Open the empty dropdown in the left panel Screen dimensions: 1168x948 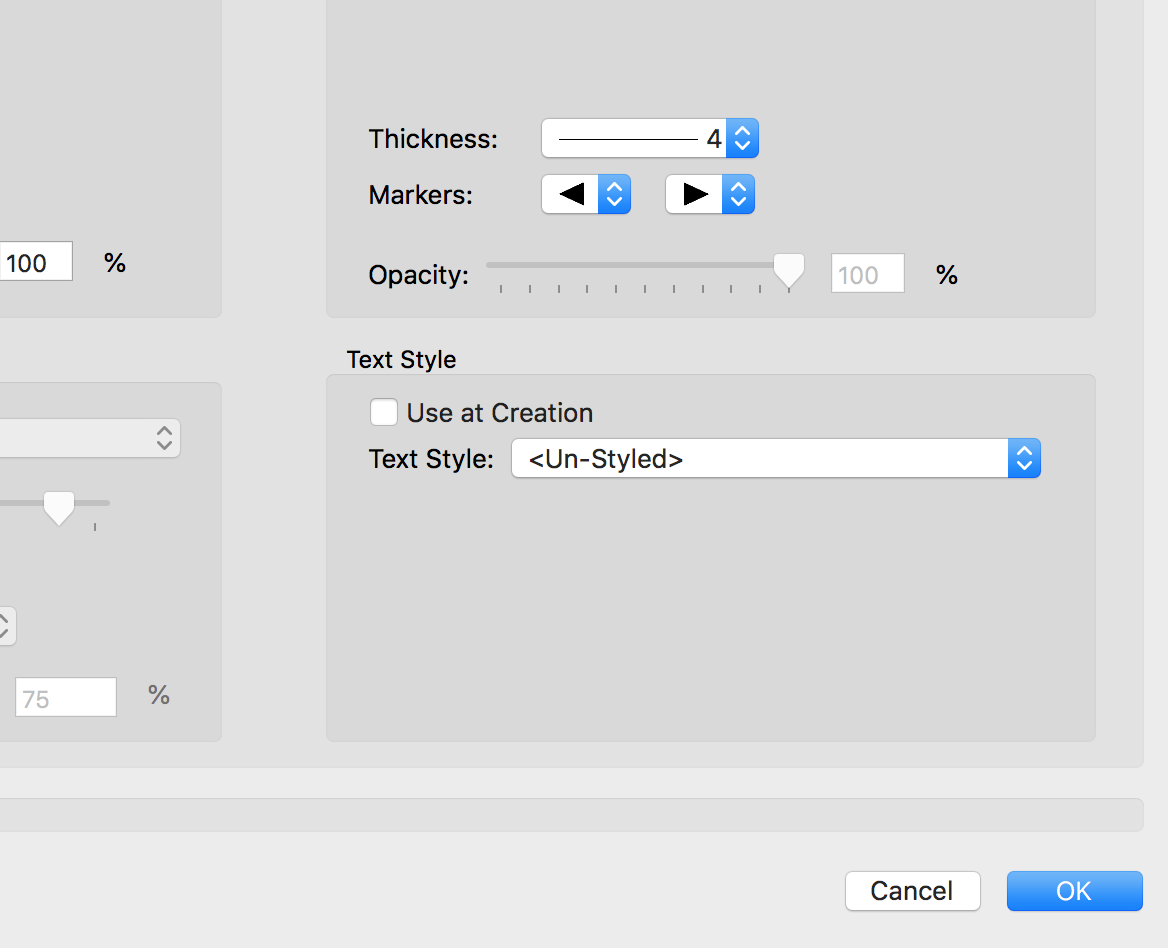pyautogui.click(x=80, y=438)
